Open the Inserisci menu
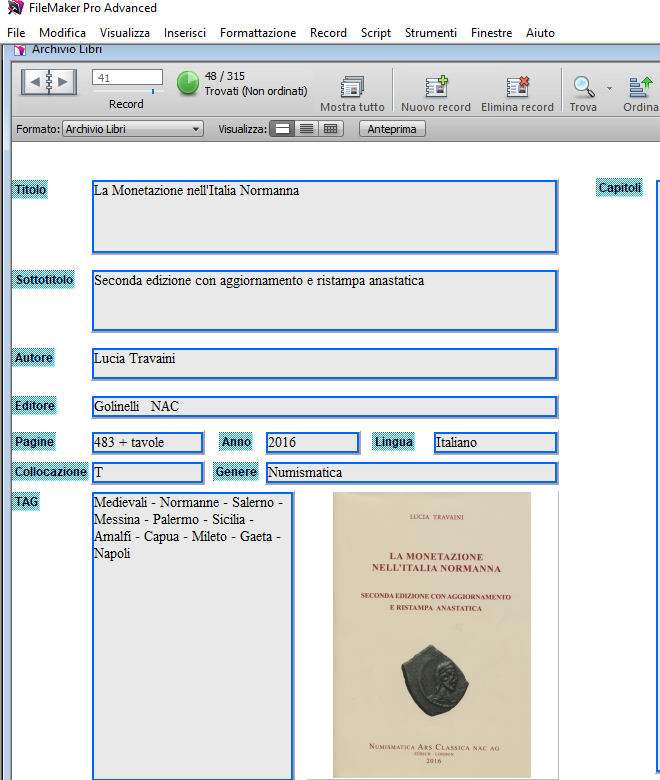The width and height of the screenshot is (660, 780). click(185, 33)
